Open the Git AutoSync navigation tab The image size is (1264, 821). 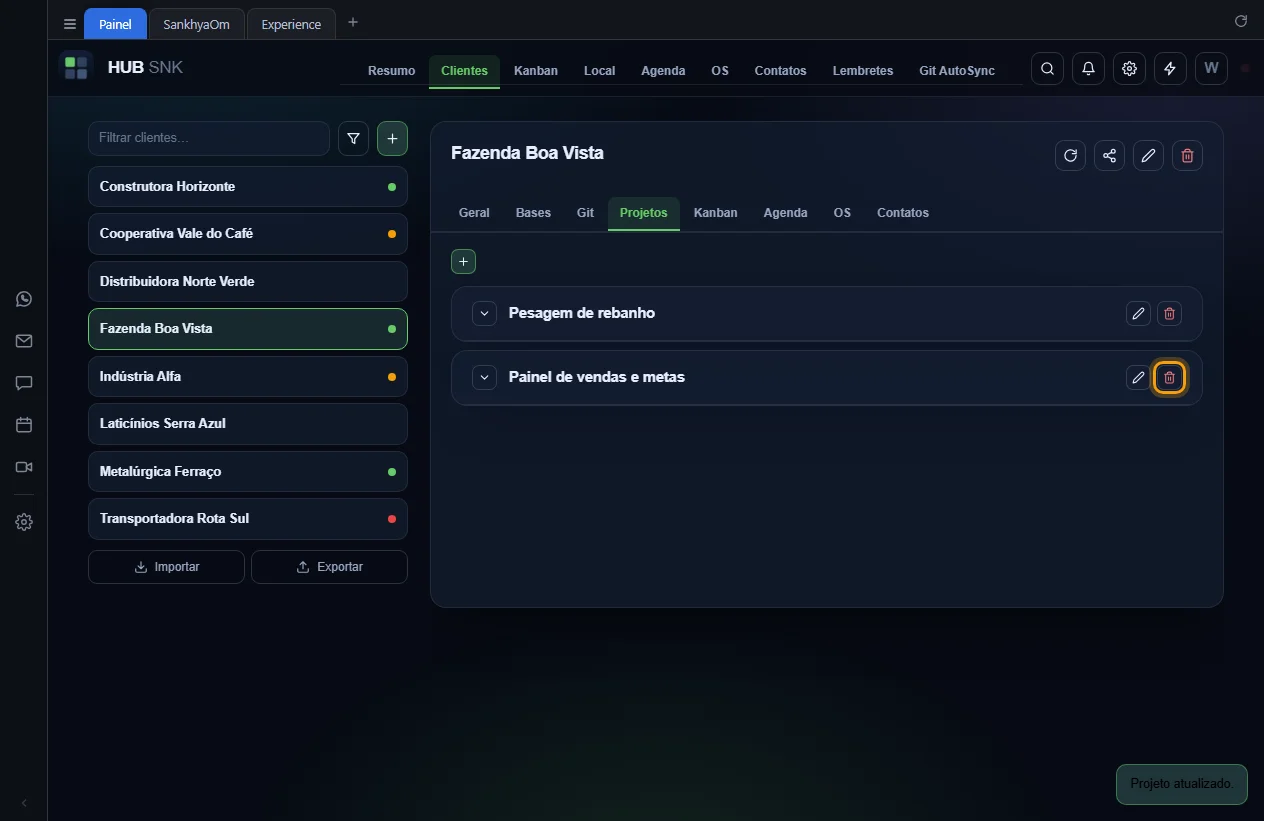pos(957,71)
